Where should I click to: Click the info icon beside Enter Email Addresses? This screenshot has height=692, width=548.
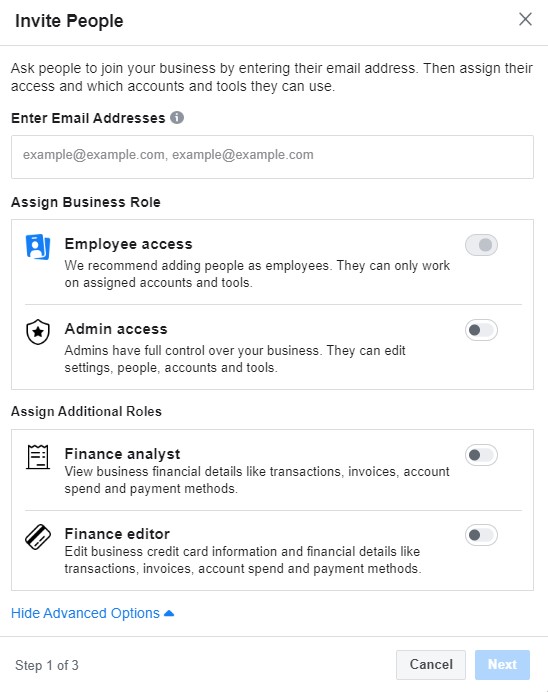click(x=177, y=118)
